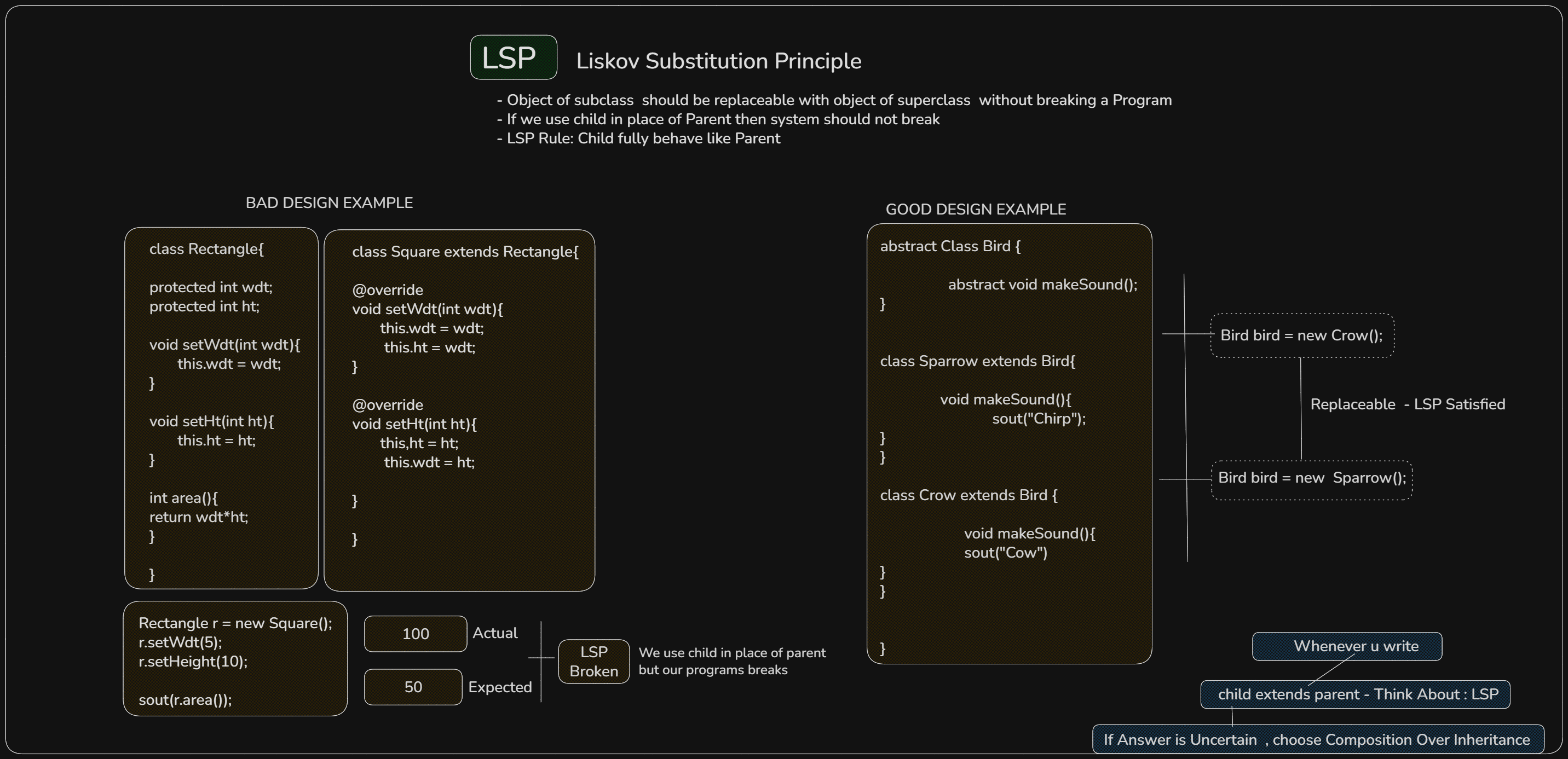Click the 'return wdt*ht;' line

[x=198, y=517]
